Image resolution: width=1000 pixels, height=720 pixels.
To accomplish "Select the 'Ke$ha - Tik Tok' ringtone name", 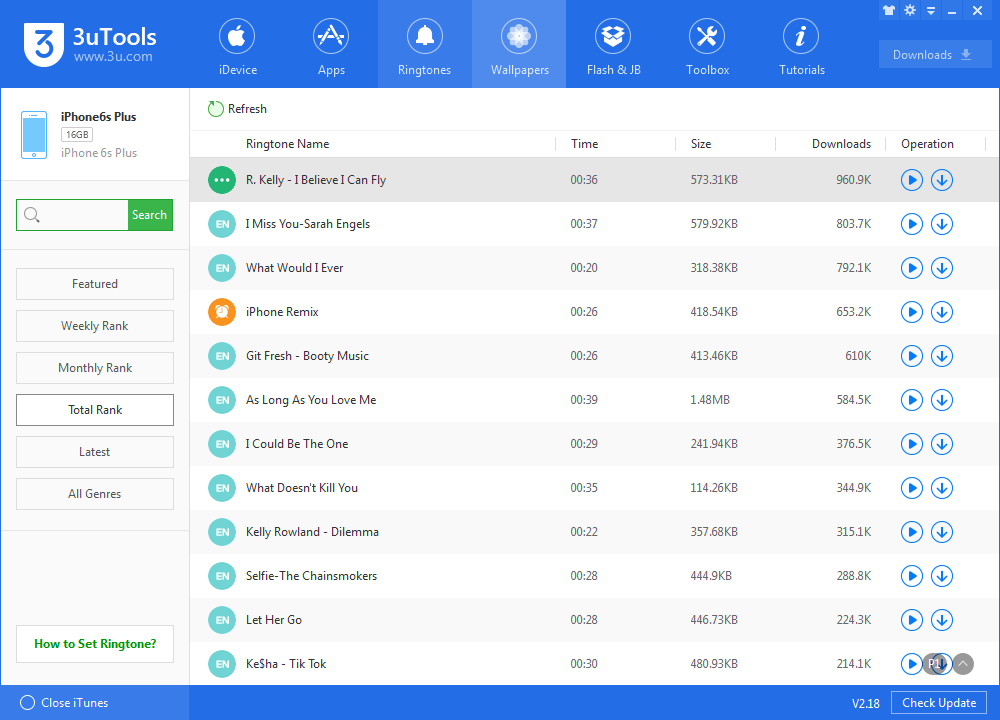I will click(286, 665).
